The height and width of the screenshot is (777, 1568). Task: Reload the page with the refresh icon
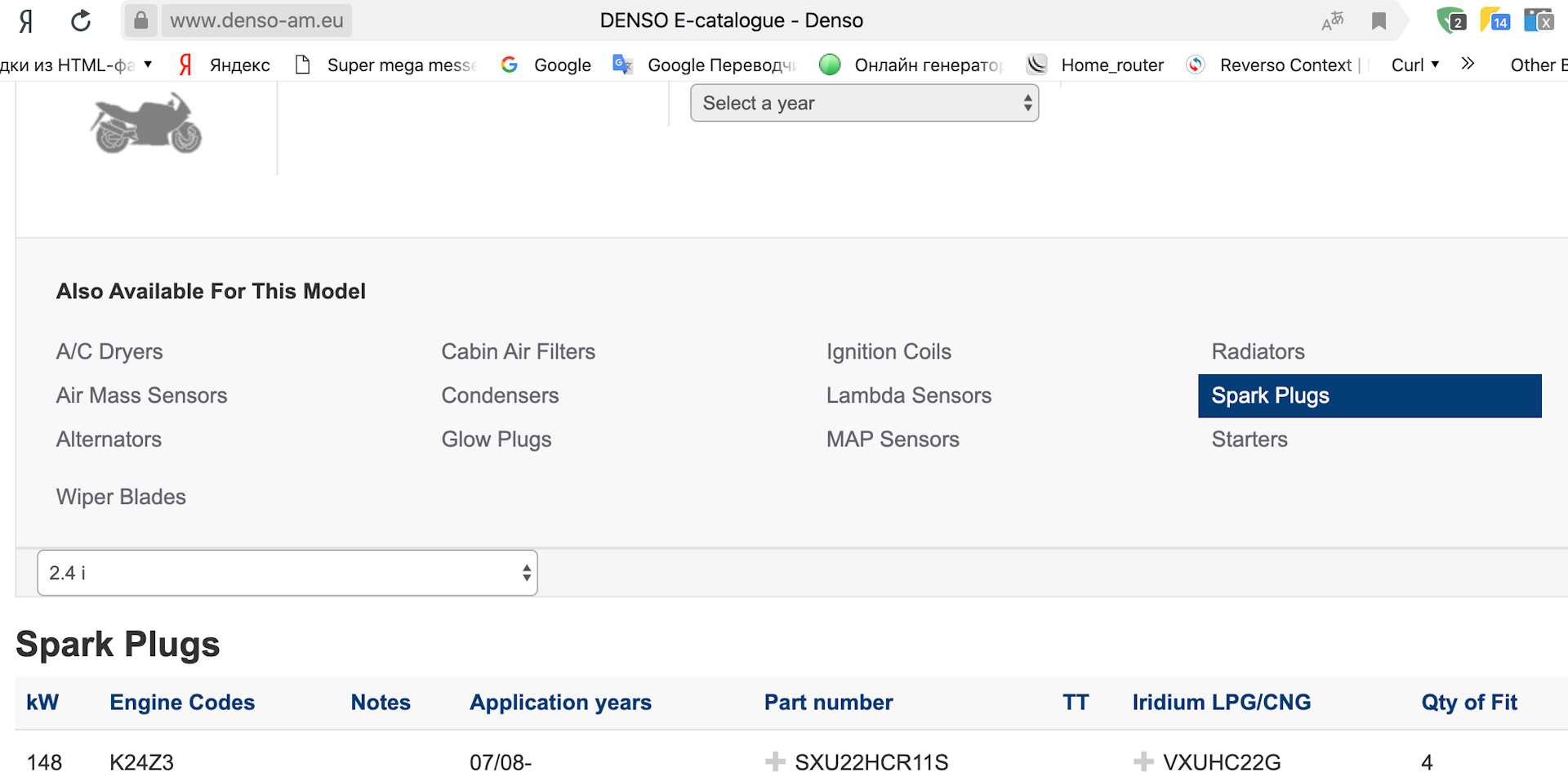[80, 20]
